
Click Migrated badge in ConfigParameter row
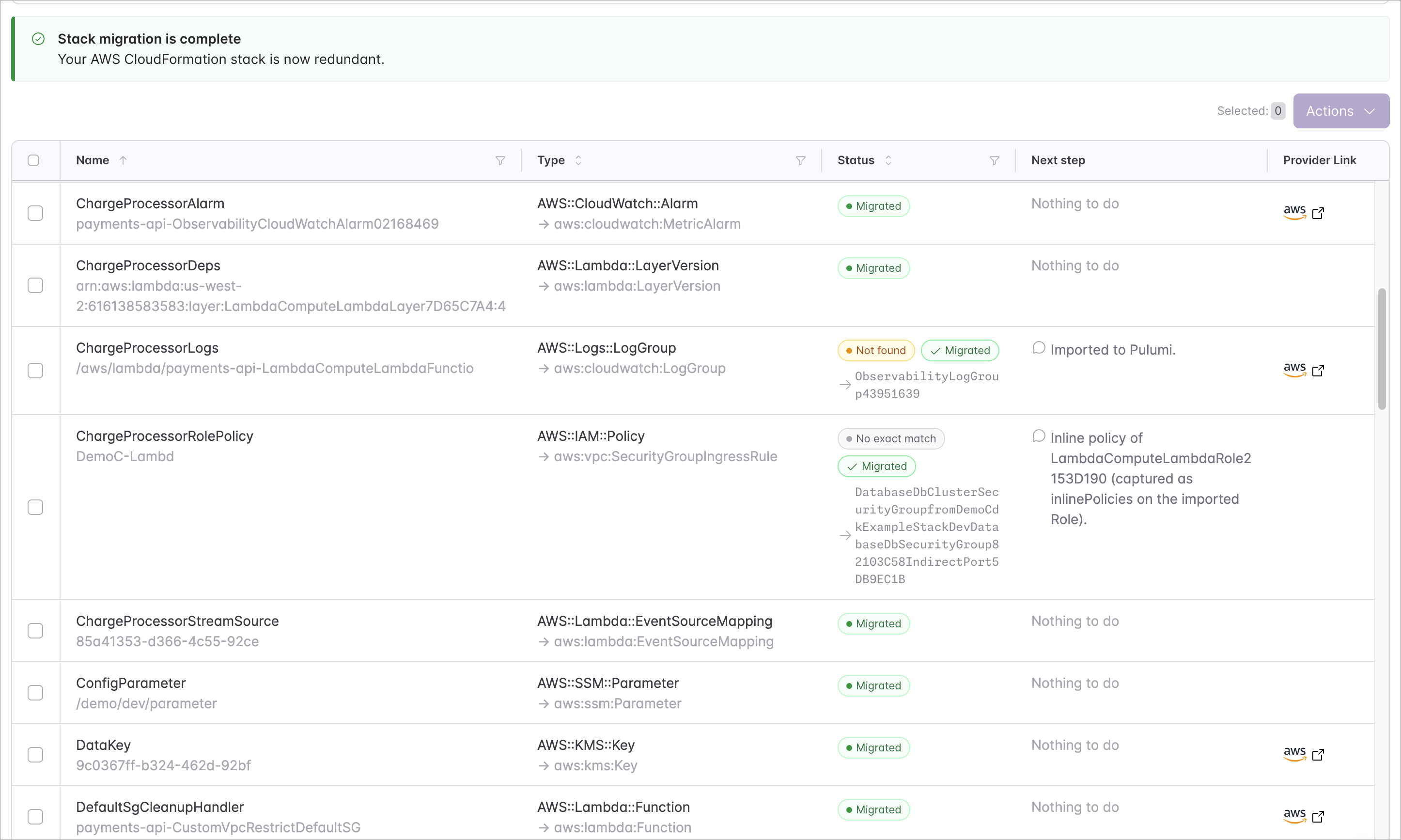pos(873,685)
